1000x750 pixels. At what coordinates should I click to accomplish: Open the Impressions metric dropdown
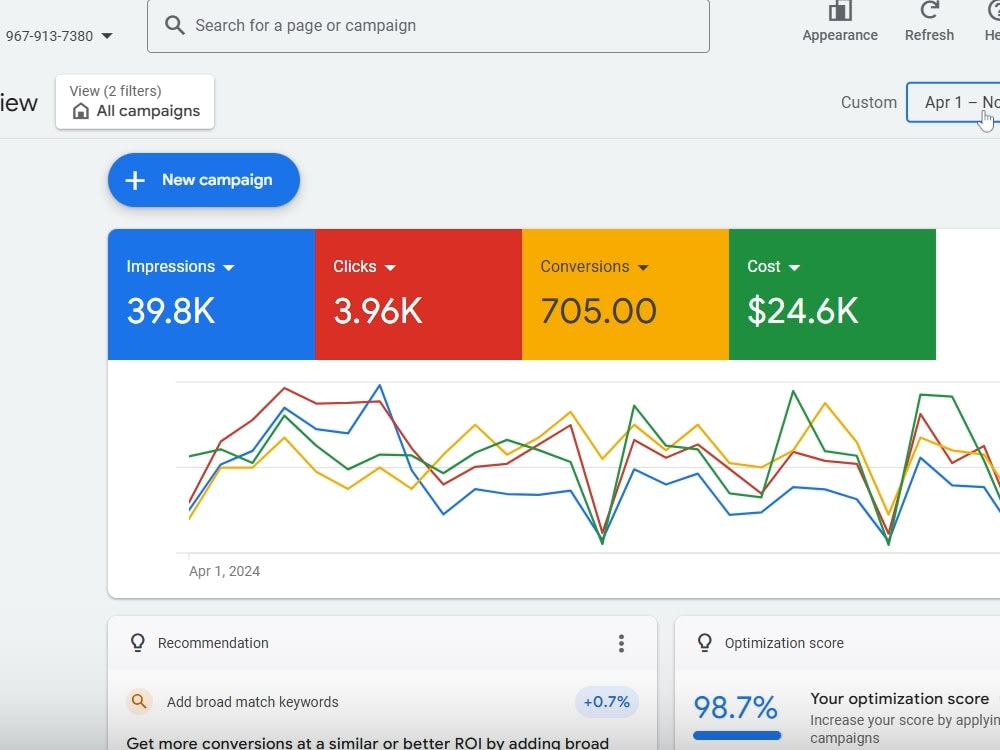(229, 267)
